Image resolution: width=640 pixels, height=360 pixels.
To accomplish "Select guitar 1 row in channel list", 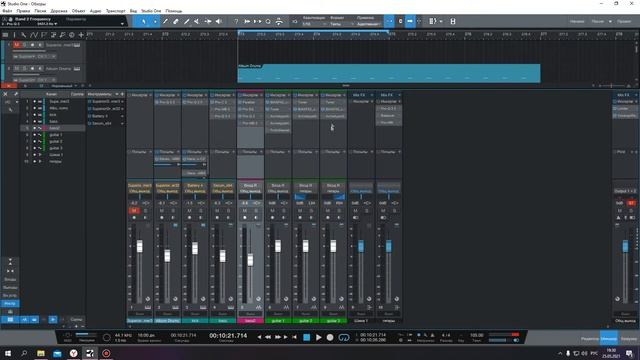I will (53, 135).
